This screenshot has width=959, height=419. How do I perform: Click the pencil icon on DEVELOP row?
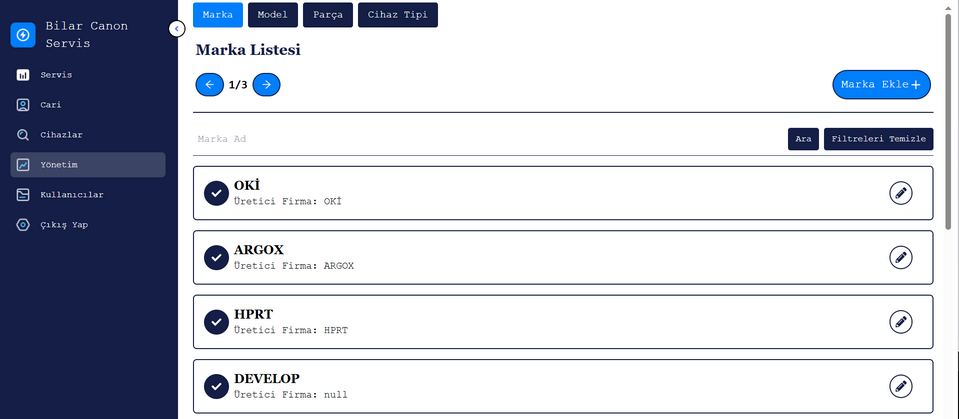tap(900, 386)
